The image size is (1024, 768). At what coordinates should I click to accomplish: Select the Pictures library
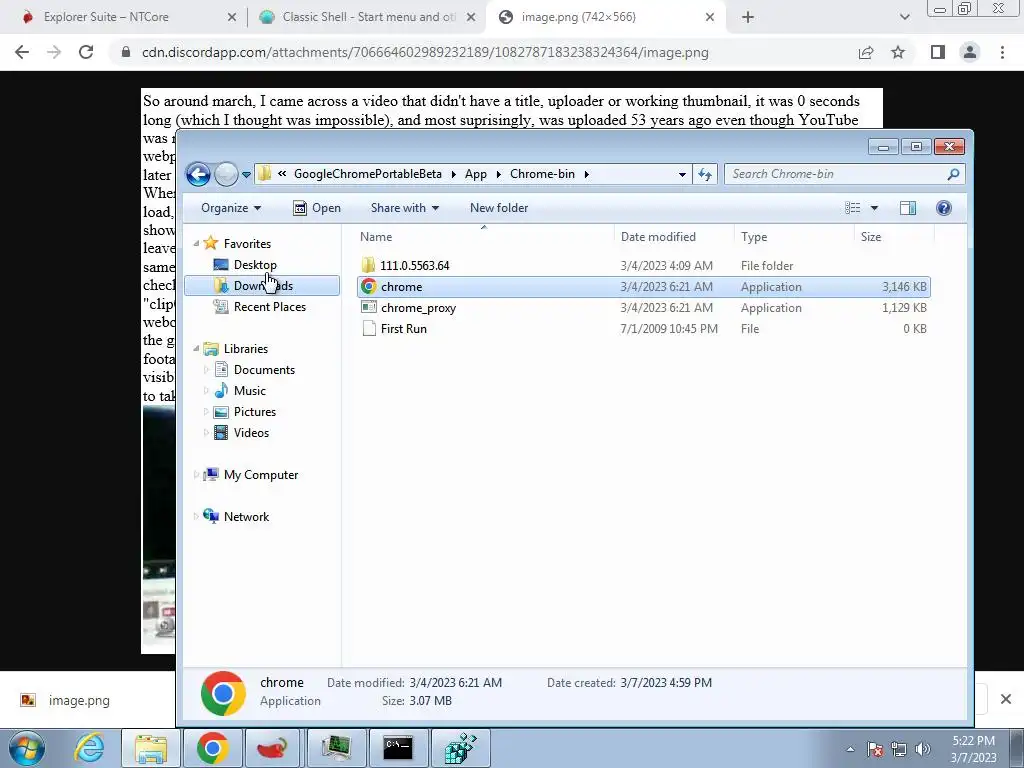point(254,411)
